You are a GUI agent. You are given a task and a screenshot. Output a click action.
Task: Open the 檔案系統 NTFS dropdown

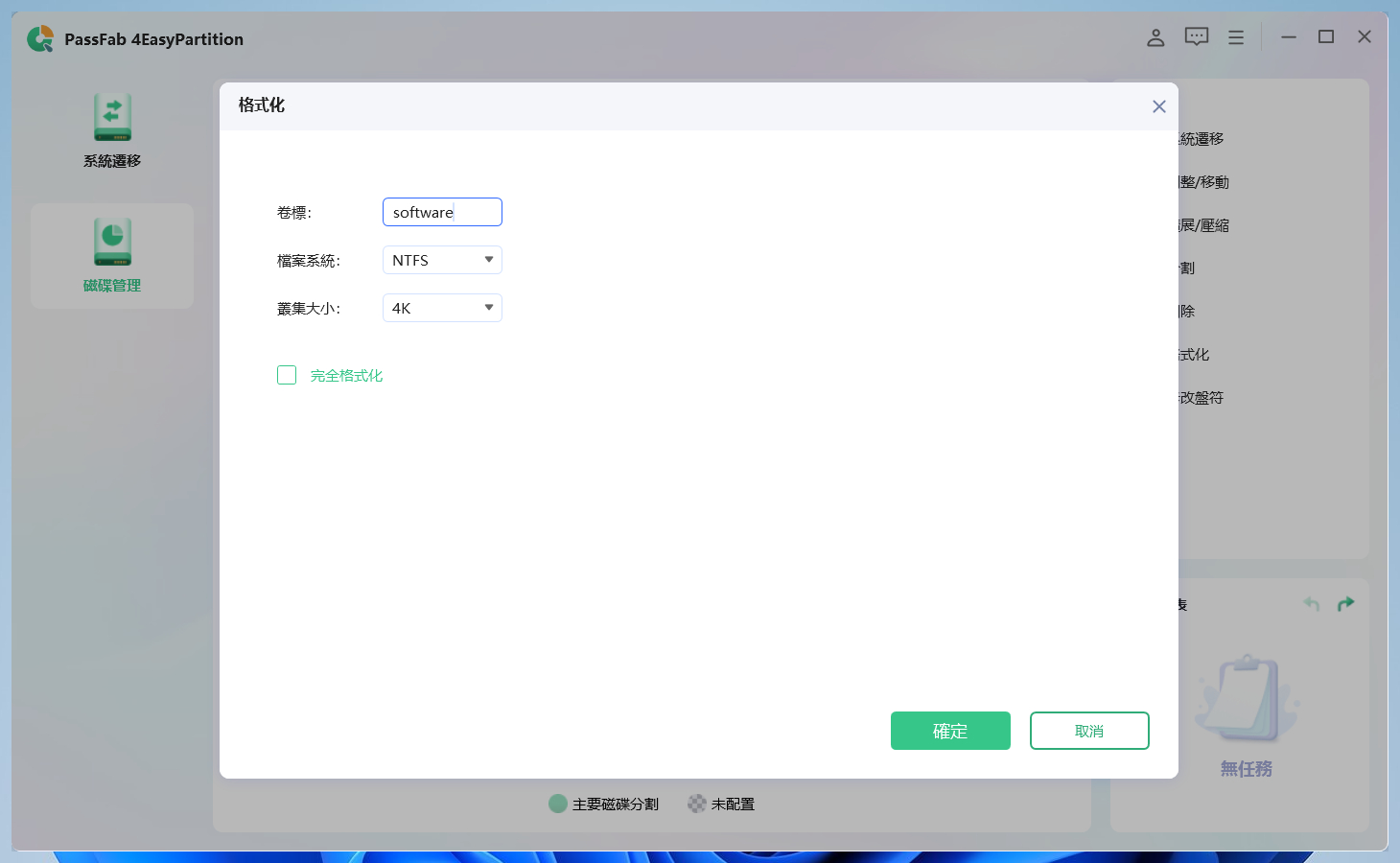tap(442, 259)
